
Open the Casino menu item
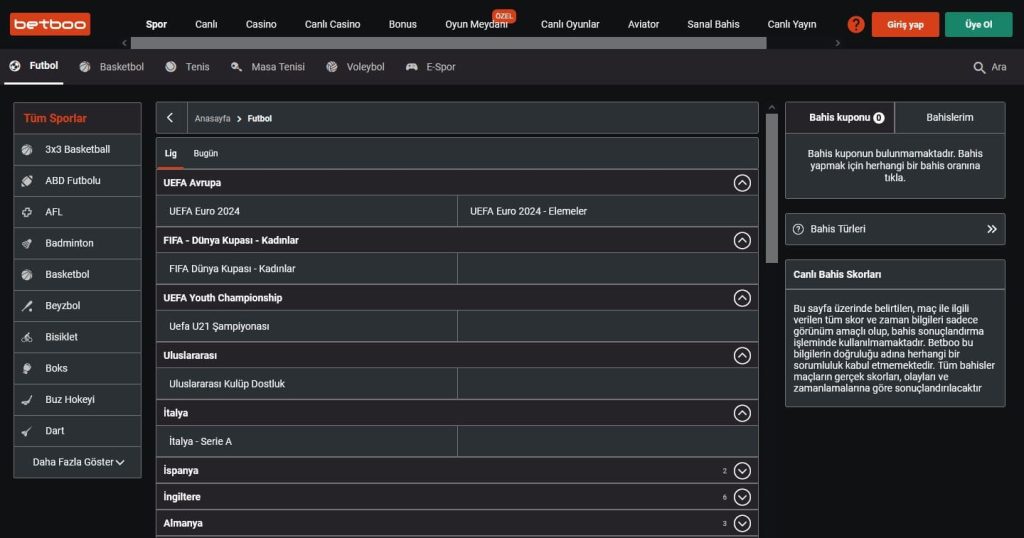click(x=261, y=24)
